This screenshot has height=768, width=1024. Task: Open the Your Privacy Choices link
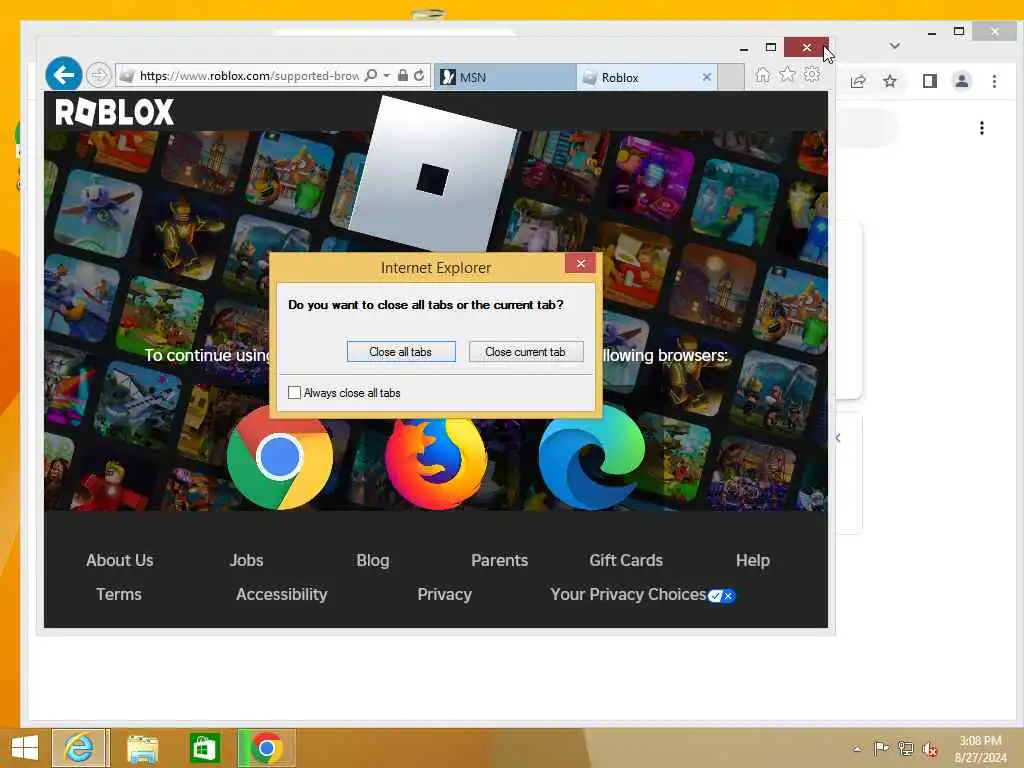628,594
